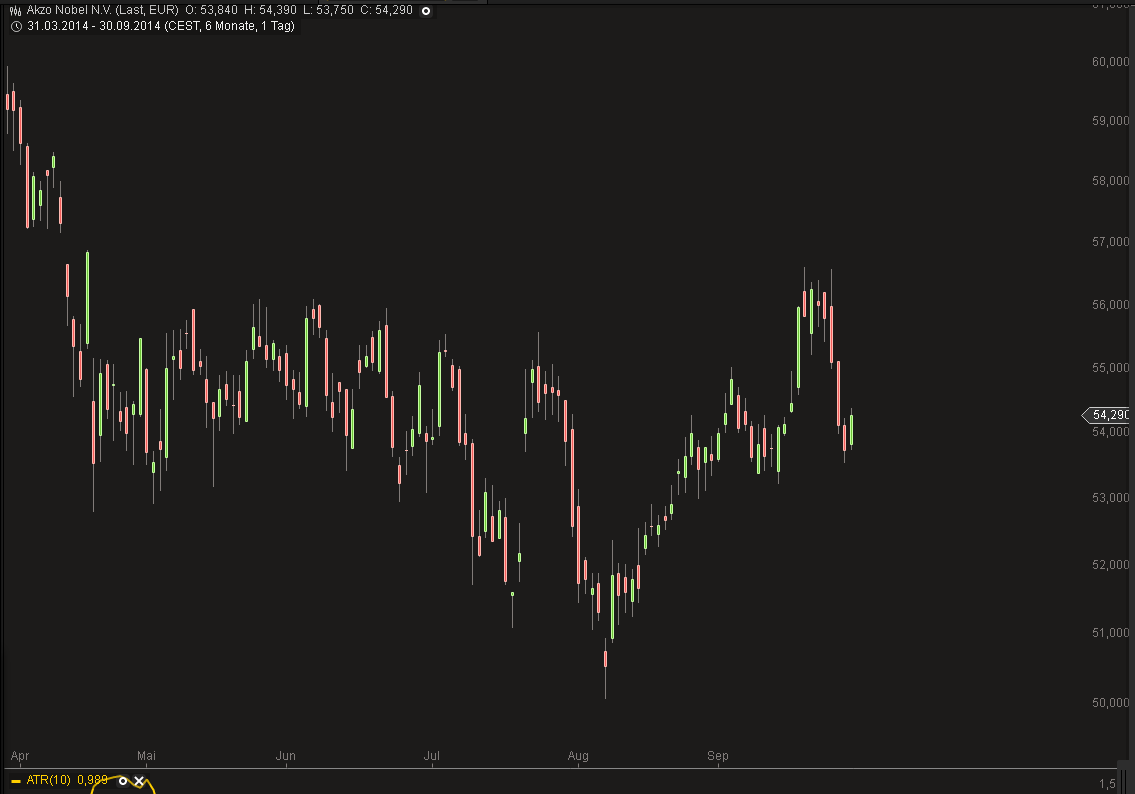Click the 57,000 price axis label

pos(1110,242)
